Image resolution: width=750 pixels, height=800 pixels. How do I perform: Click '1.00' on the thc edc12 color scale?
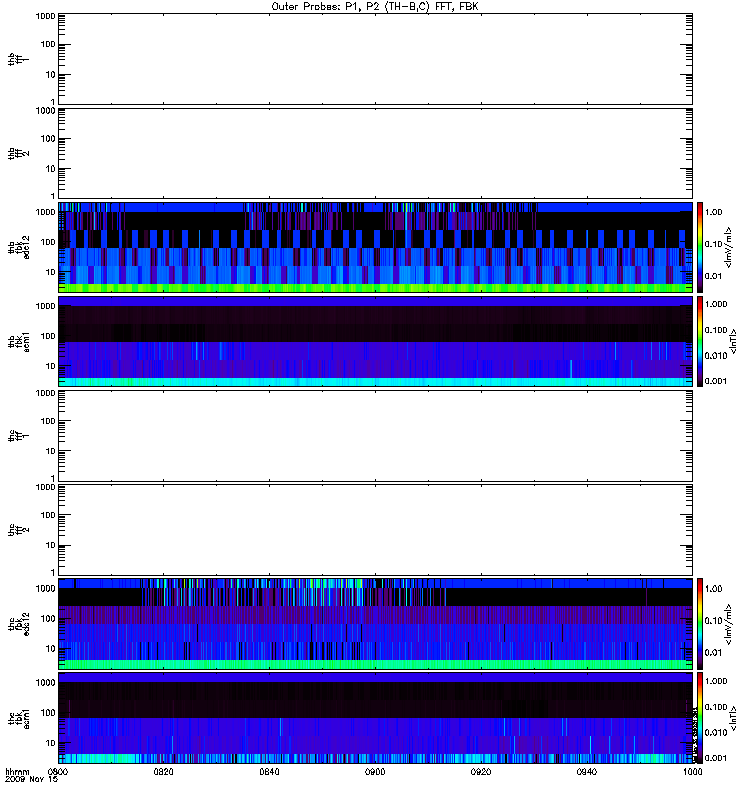pos(714,589)
